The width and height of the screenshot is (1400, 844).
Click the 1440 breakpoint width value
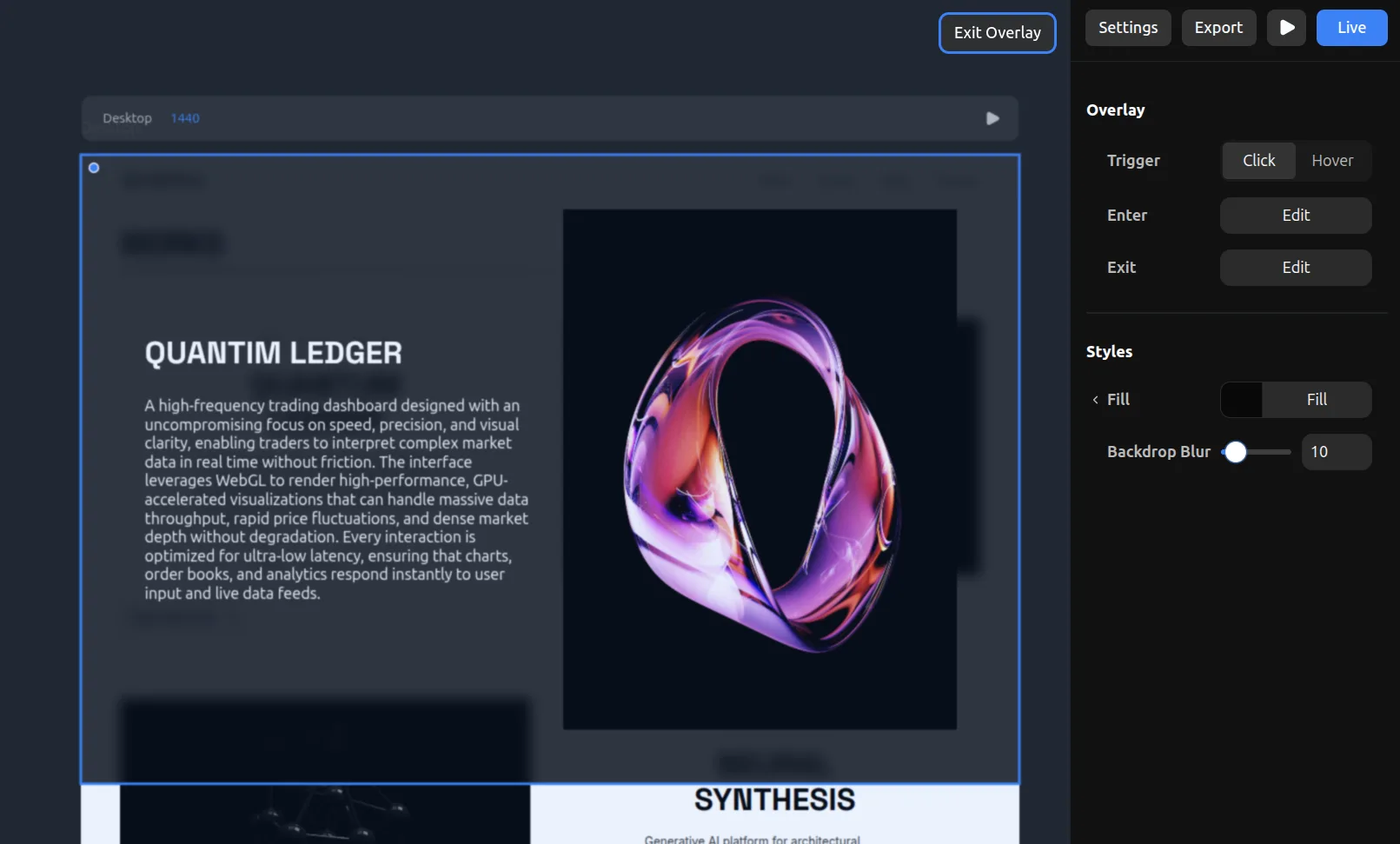185,118
